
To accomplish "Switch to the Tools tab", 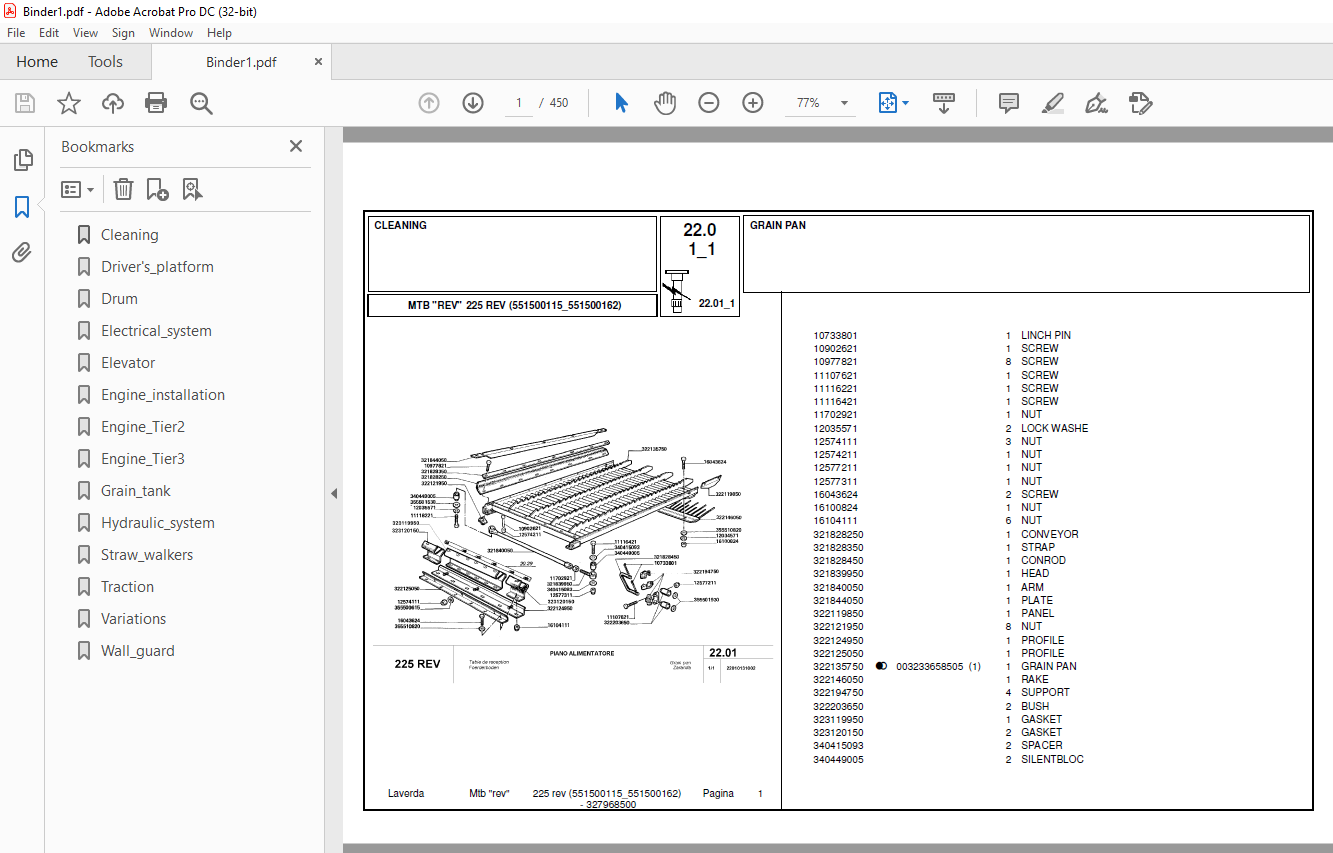I will [105, 62].
